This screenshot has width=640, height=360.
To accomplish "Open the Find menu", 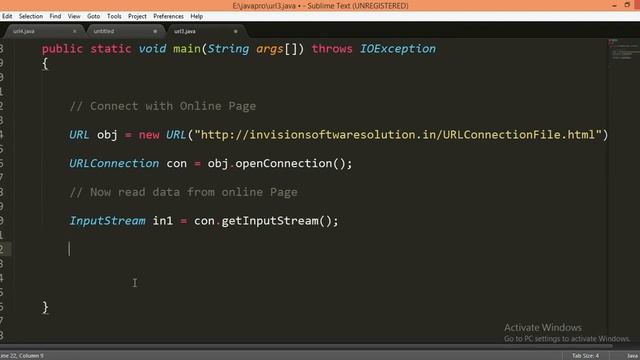I will tap(55, 16).
